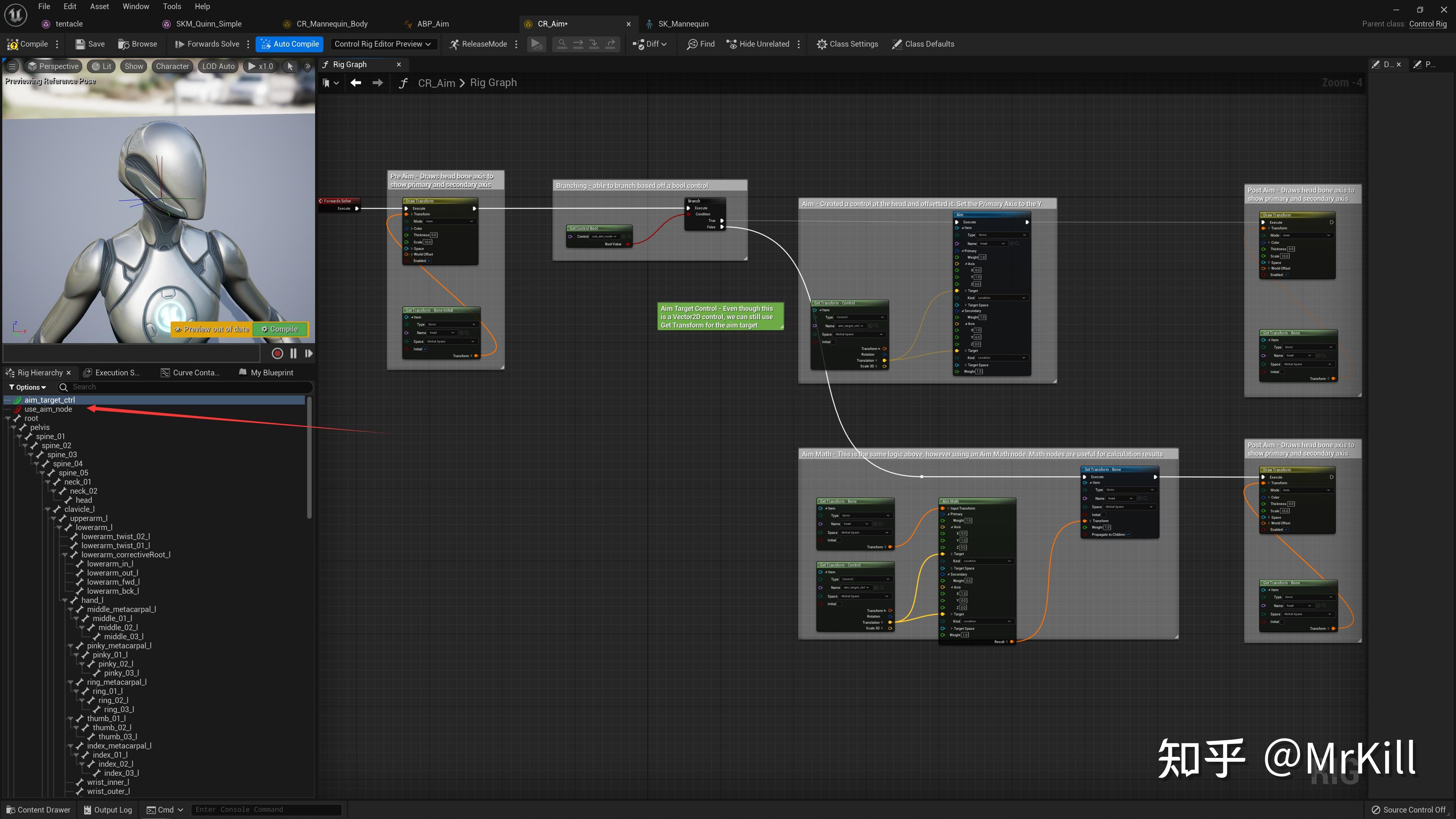Toggle Auto Compile mode
This screenshot has height=819, width=1456.
coord(289,44)
